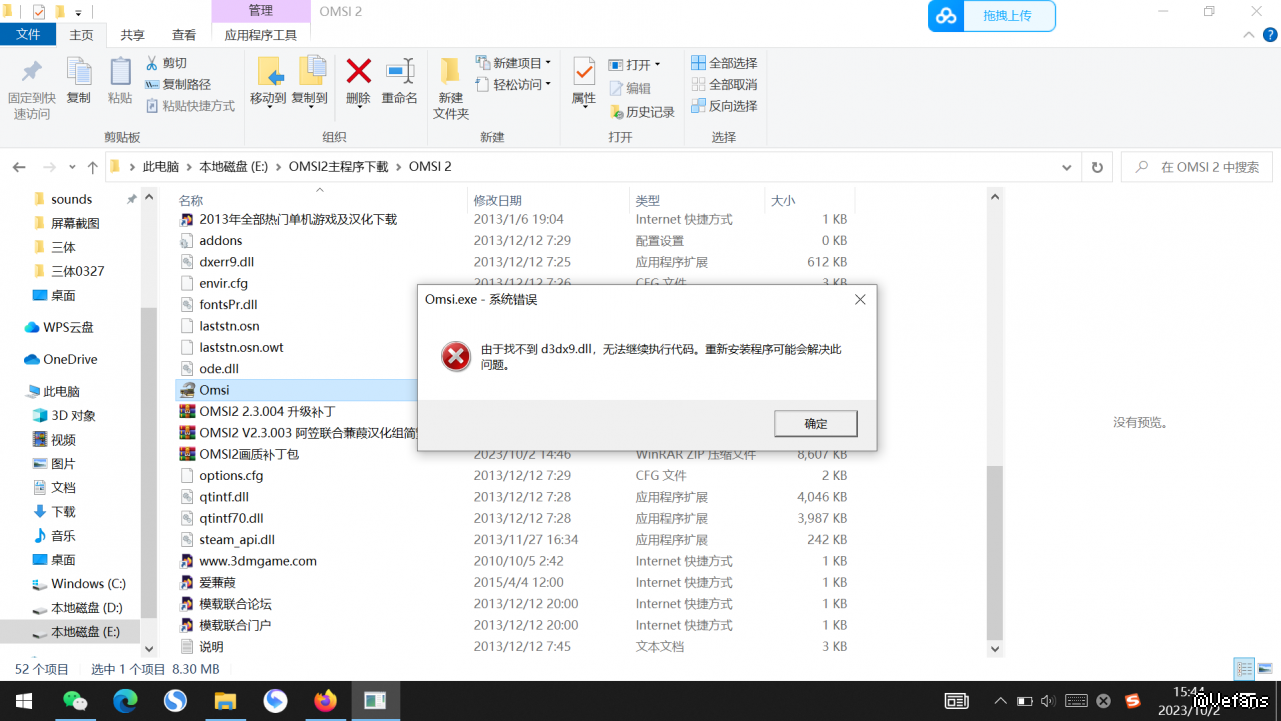
Task: Switch to the 主页 ribbon tab
Action: tap(81, 35)
